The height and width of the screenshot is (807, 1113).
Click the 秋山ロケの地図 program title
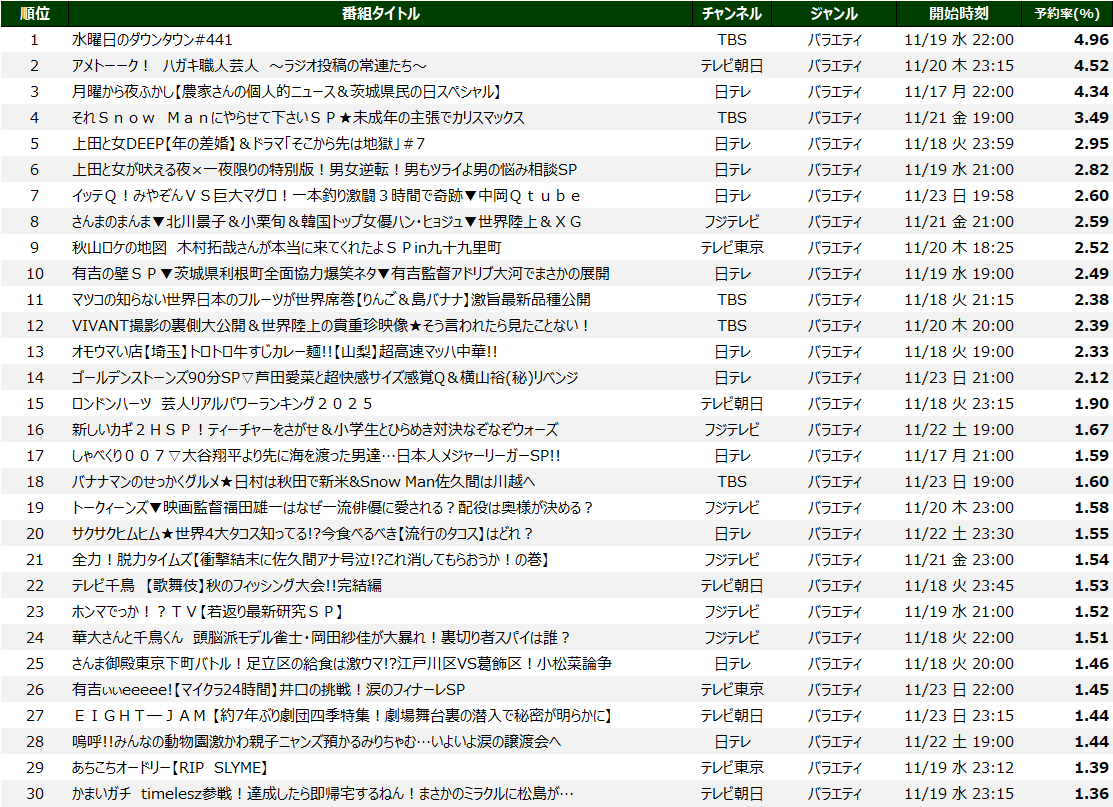point(286,248)
